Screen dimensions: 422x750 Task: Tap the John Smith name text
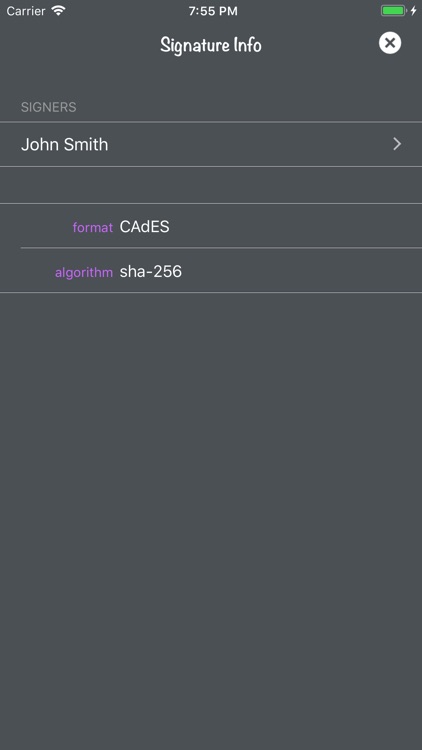tap(65, 144)
